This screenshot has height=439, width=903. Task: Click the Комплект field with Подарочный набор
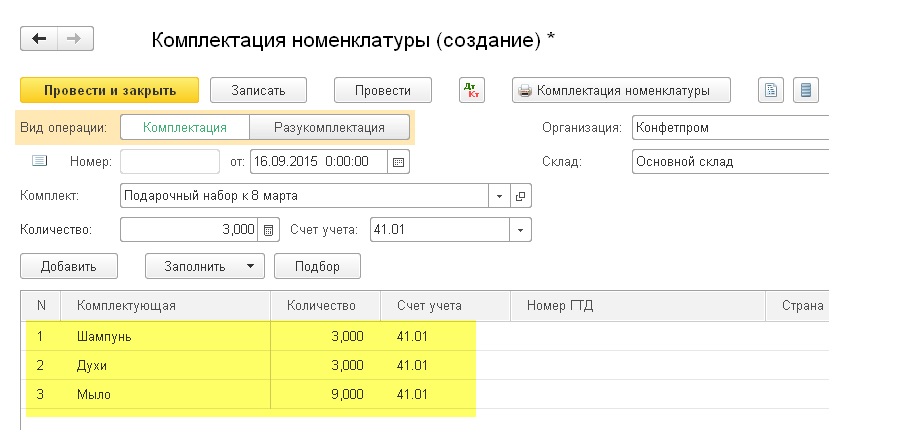pyautogui.click(x=305, y=196)
